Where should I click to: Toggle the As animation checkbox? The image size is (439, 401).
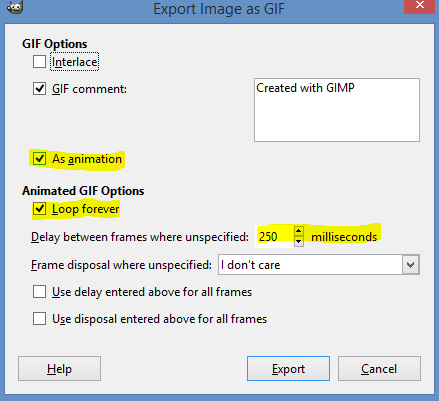click(39, 159)
